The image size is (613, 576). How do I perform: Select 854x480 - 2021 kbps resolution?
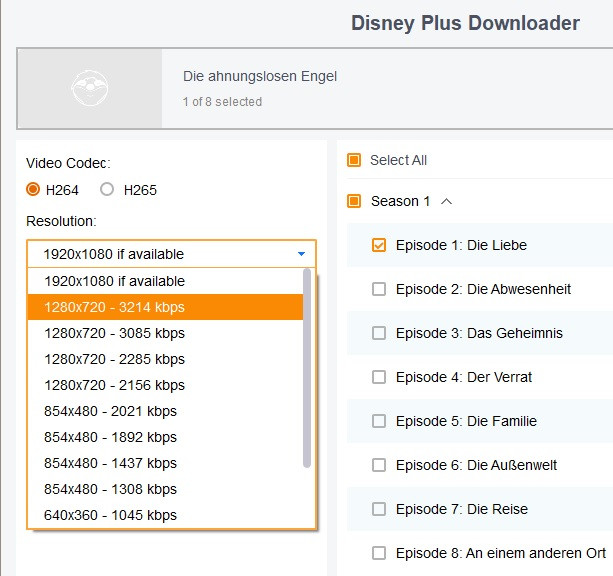(110, 411)
